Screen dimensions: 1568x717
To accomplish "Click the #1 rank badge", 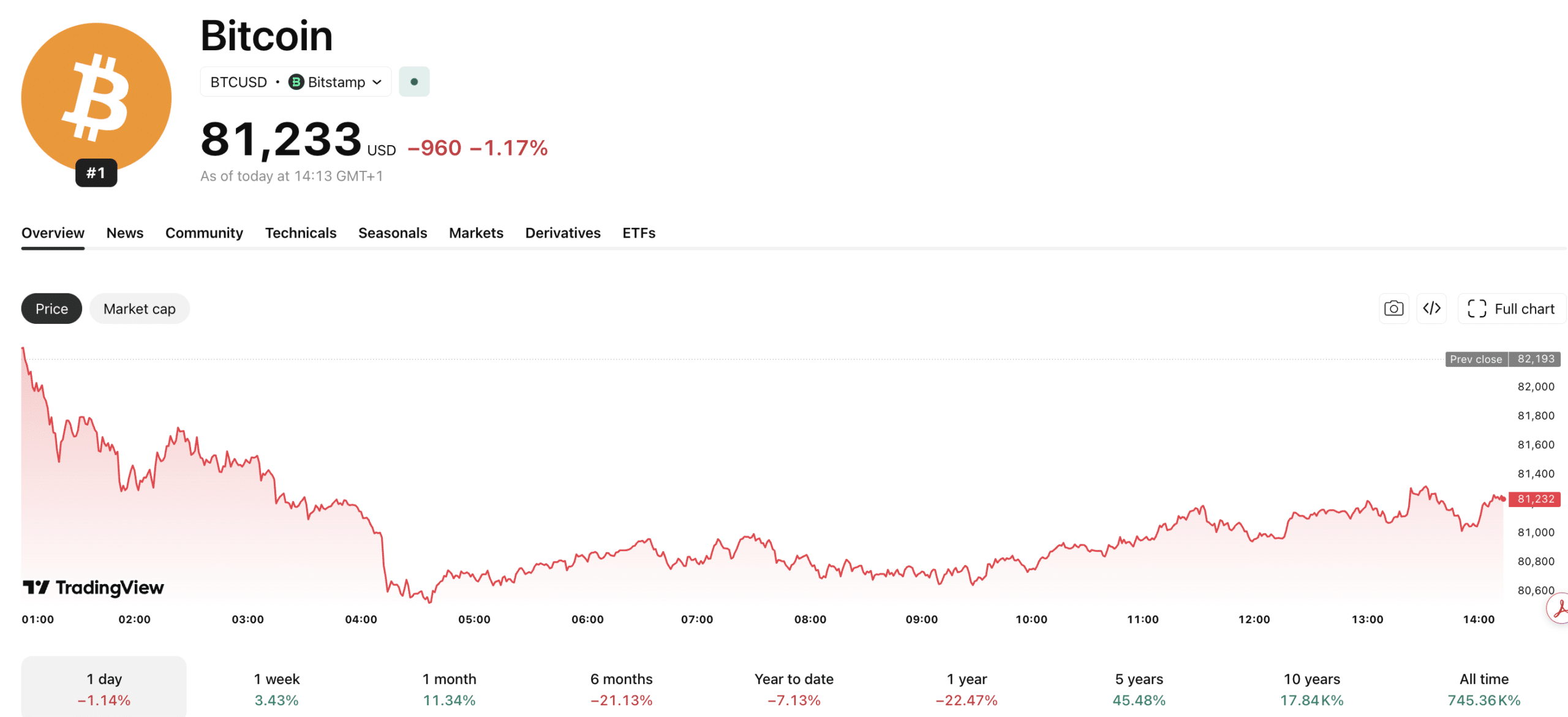I will (x=96, y=173).
